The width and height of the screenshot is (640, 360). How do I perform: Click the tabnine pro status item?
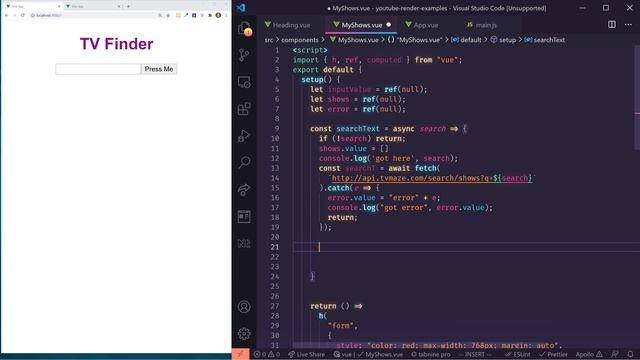[x=431, y=354]
